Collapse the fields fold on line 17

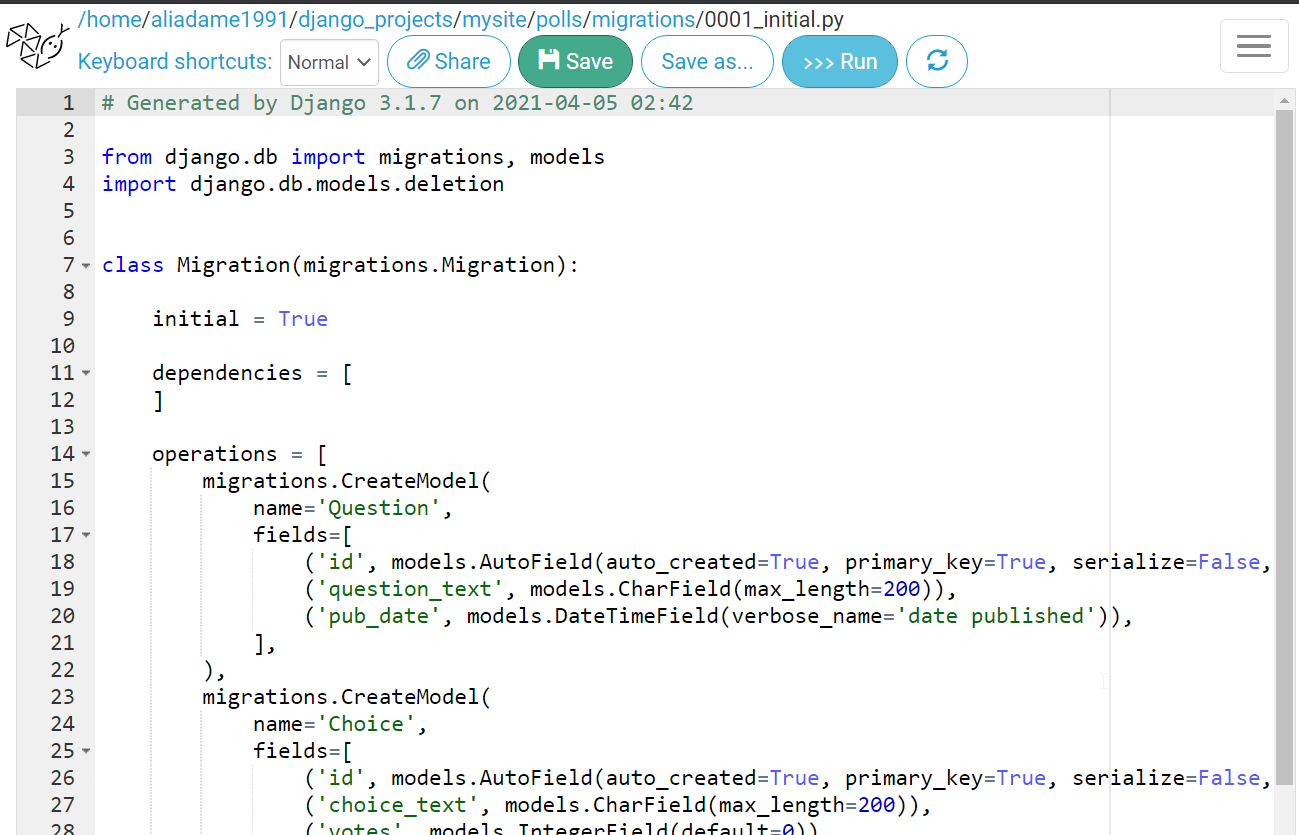coord(86,536)
